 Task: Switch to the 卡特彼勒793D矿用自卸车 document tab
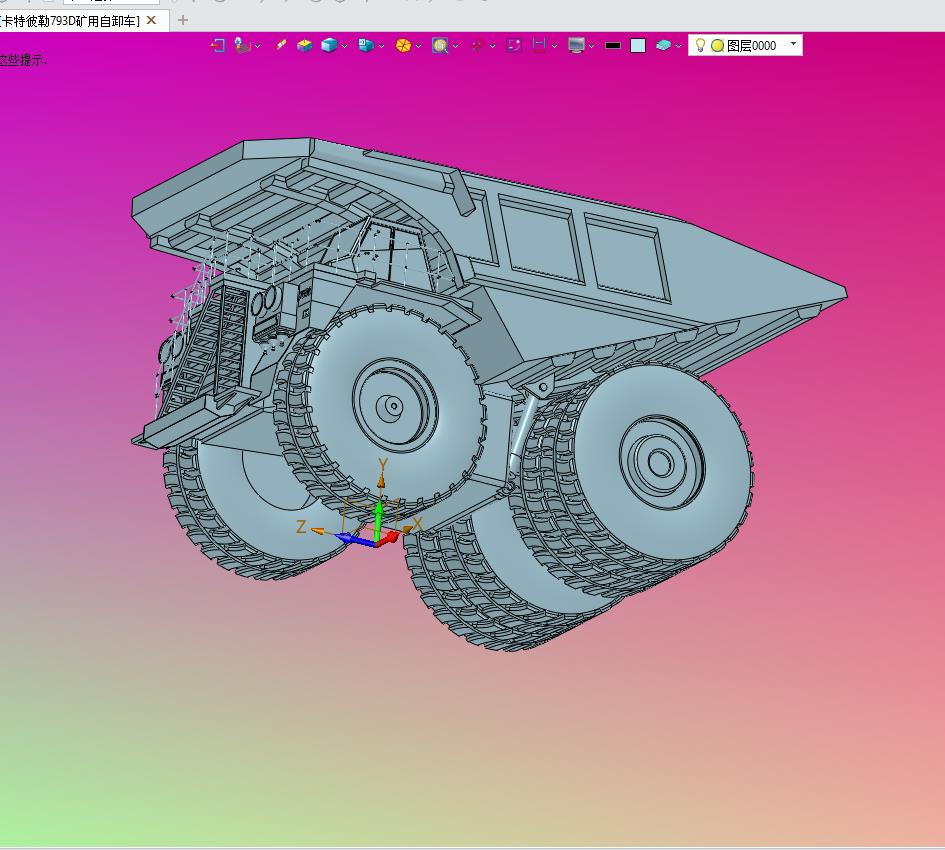tap(70, 20)
